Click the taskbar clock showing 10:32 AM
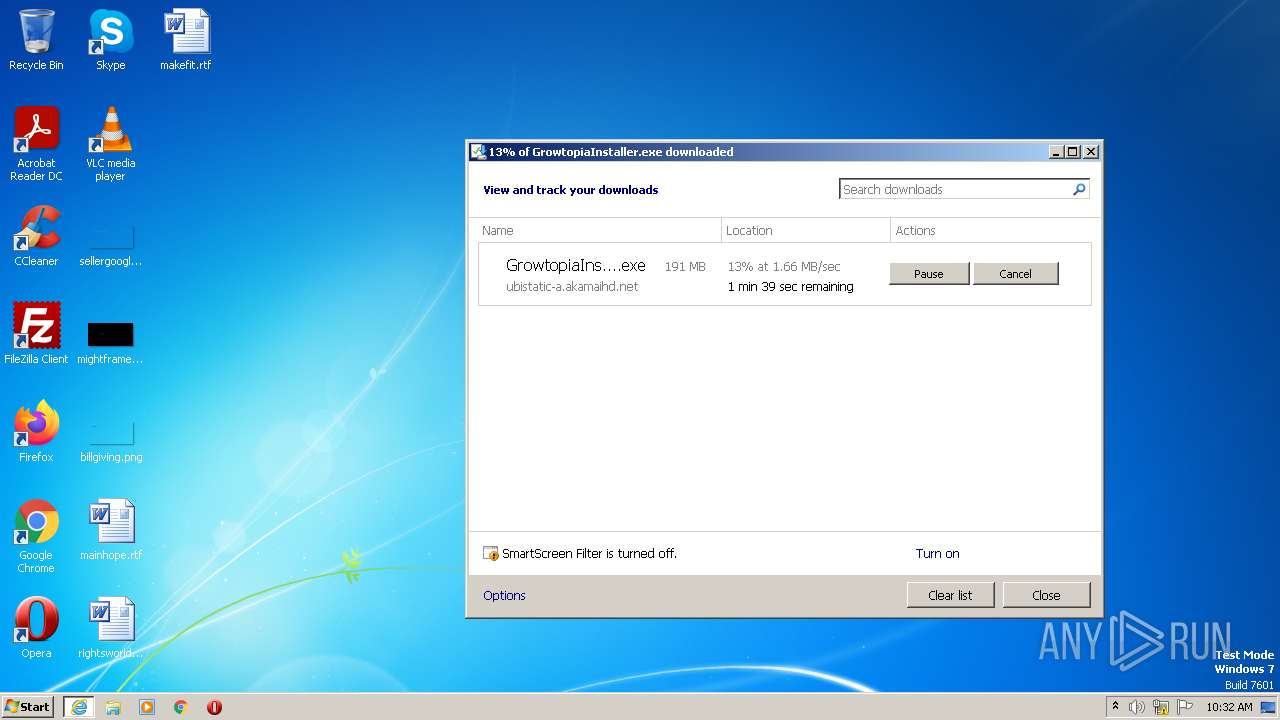 pos(1229,707)
